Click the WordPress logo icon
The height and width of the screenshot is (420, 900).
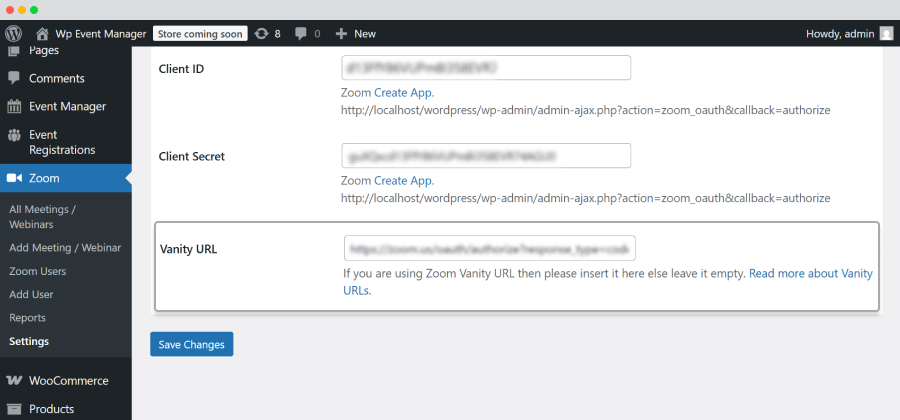click(13, 33)
